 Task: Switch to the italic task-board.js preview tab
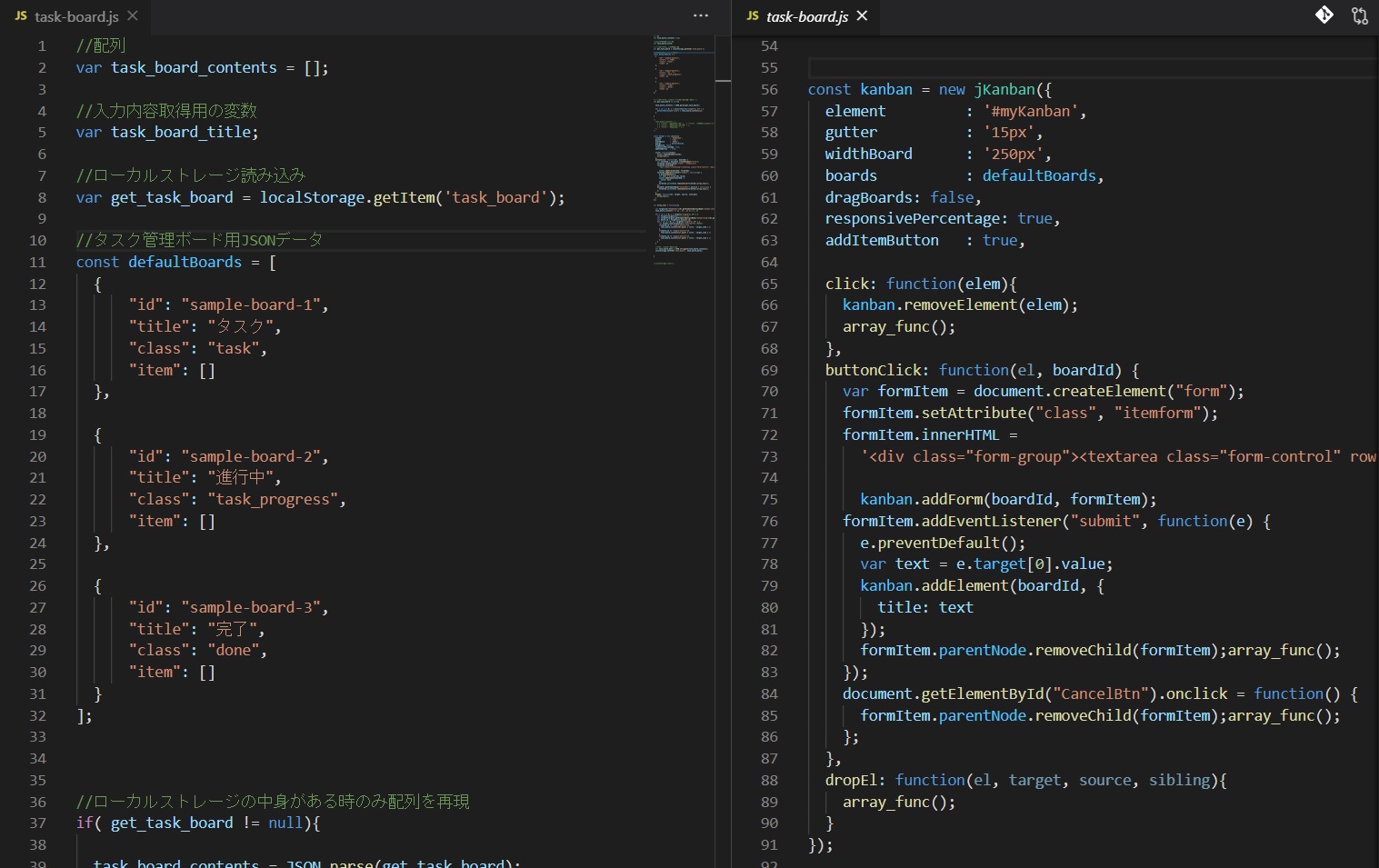click(806, 16)
